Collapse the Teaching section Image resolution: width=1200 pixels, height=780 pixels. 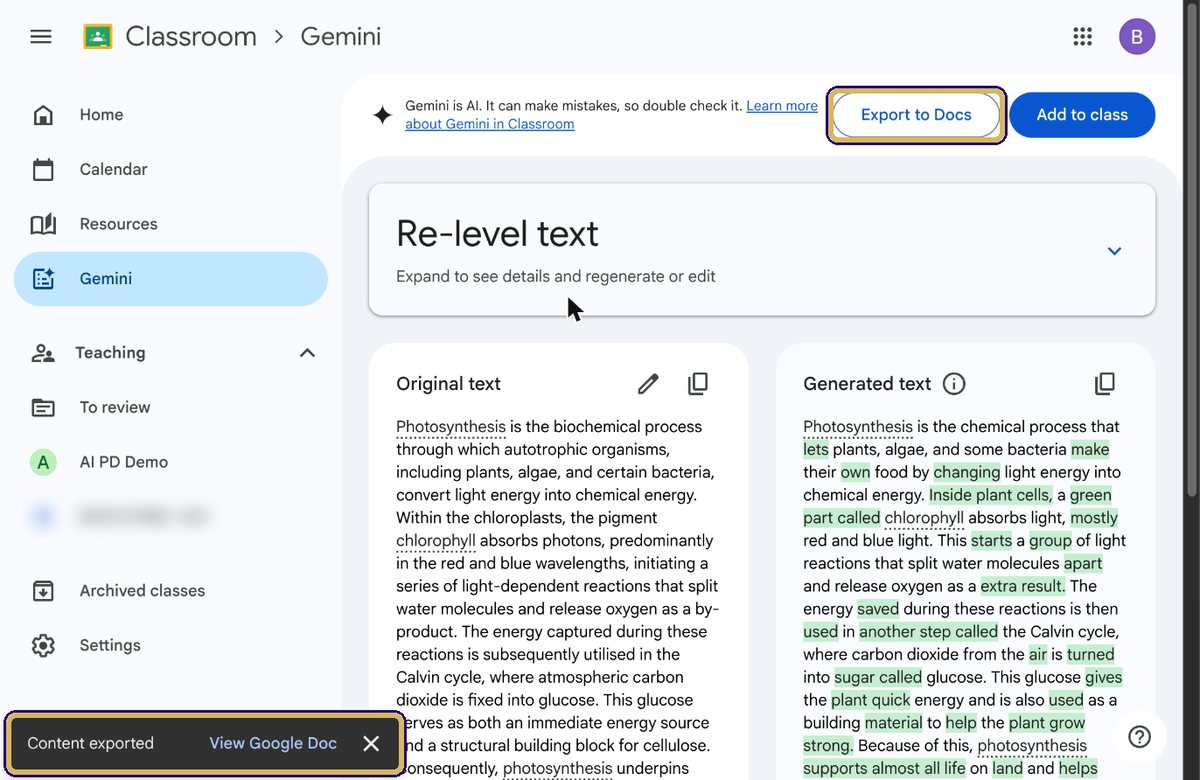[307, 353]
